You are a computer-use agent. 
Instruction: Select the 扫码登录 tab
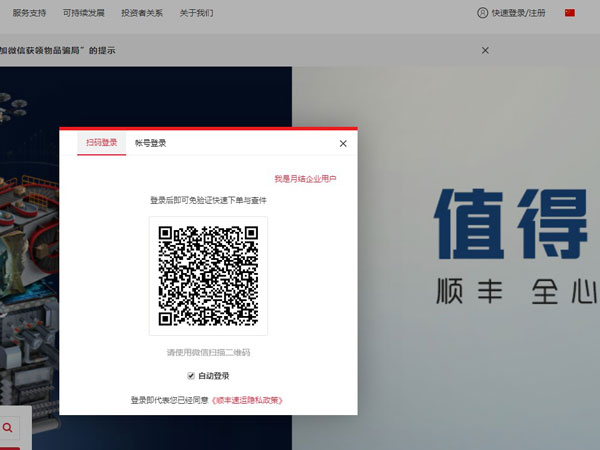coord(102,143)
